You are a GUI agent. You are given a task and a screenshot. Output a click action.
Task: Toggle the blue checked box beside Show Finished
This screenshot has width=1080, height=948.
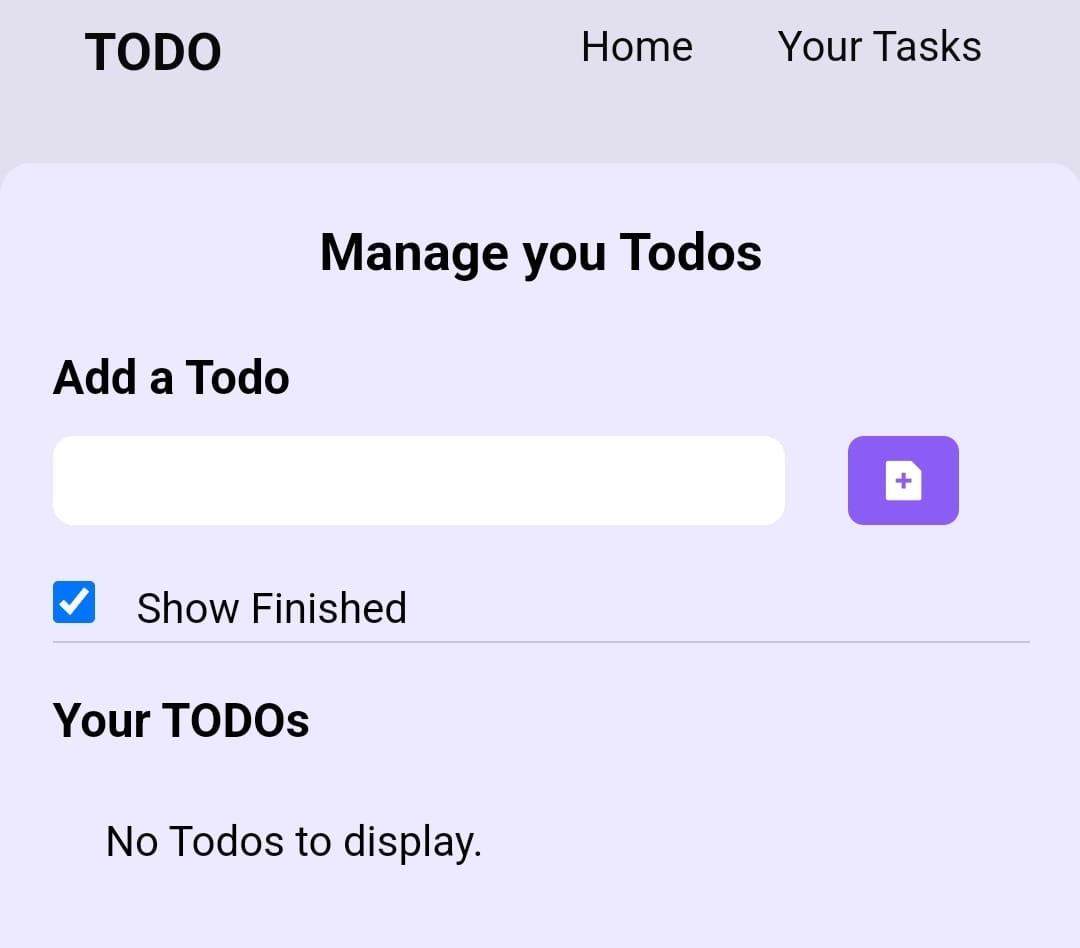point(74,603)
